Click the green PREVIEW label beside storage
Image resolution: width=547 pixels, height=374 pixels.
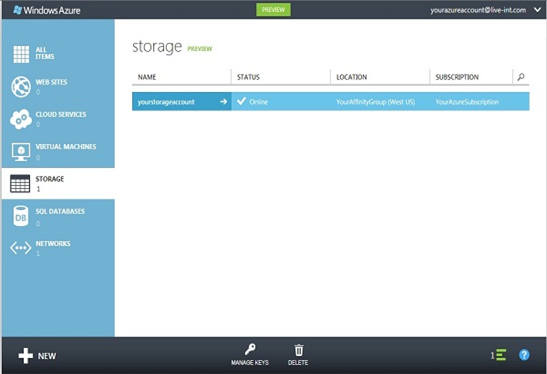click(x=200, y=49)
